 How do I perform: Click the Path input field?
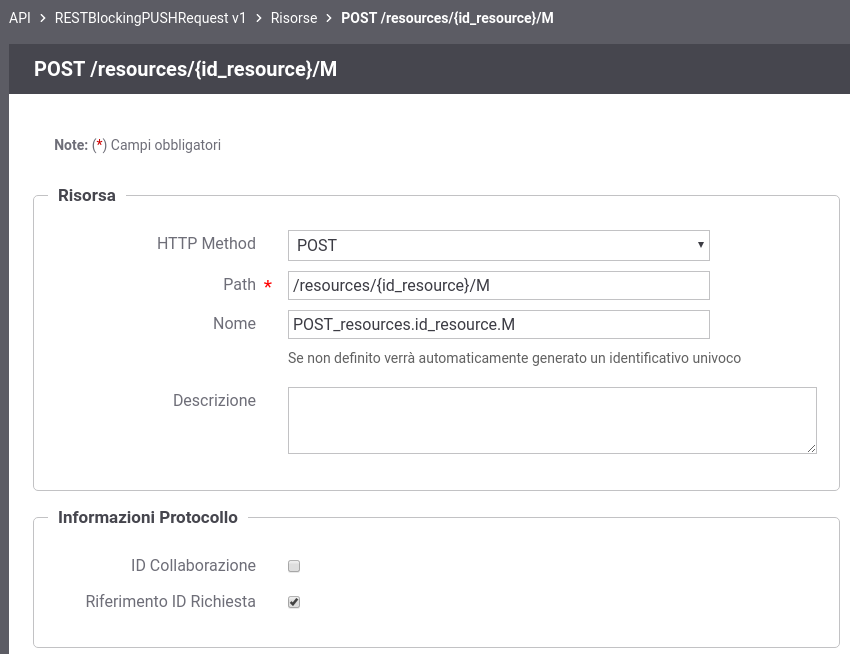498,285
